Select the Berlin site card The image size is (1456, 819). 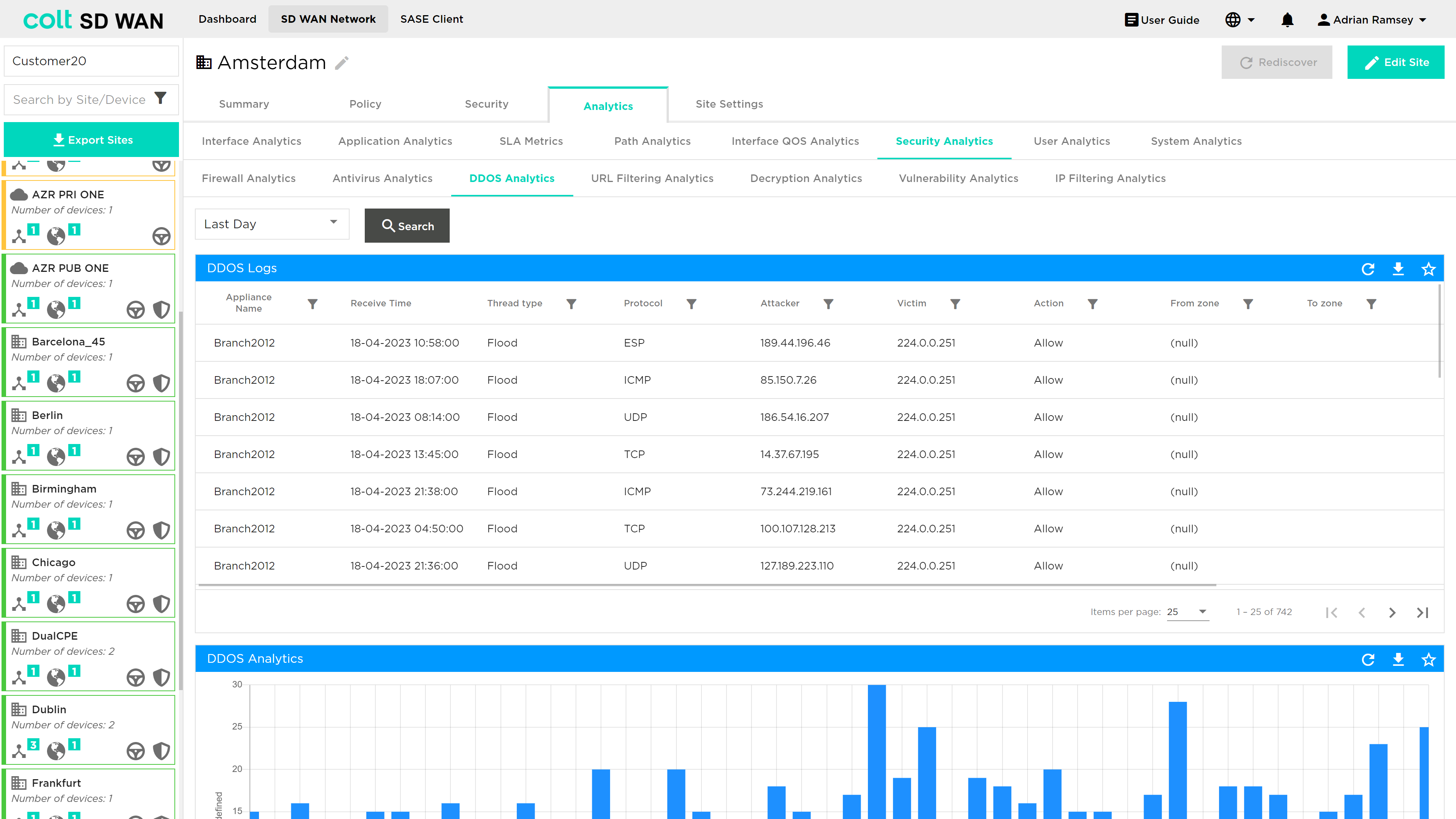pos(89,435)
